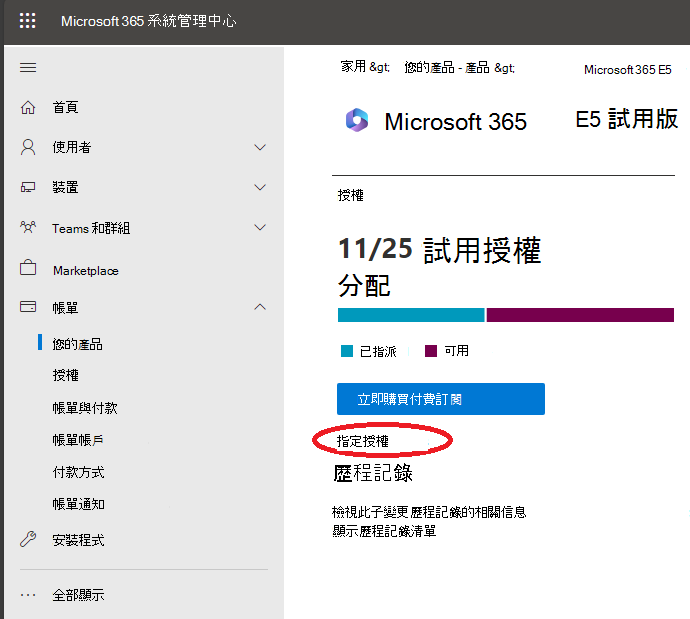The image size is (690, 619).
Task: Click the E5 試用版 title text
Action: pyautogui.click(x=627, y=119)
